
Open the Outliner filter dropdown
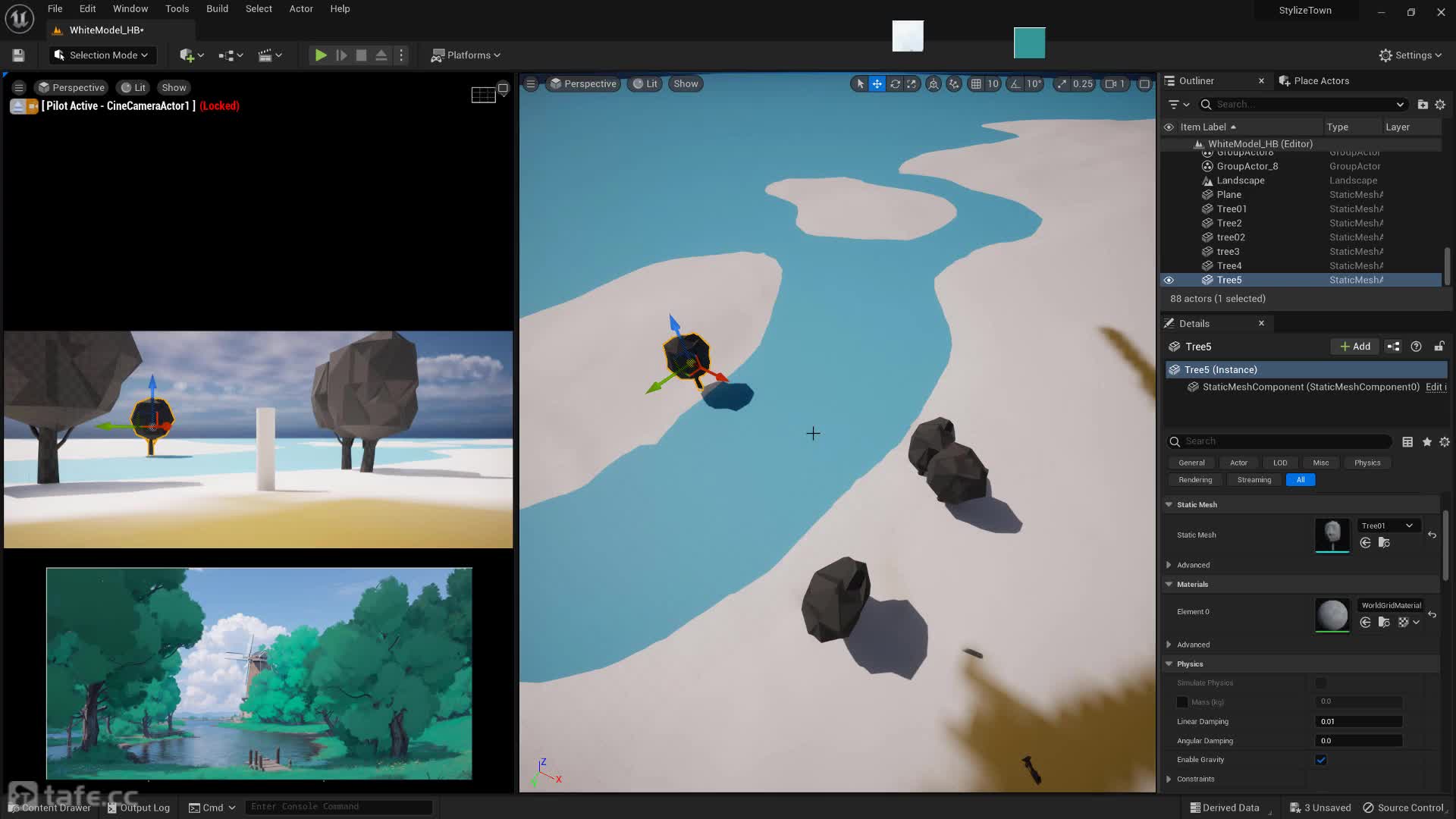[x=1178, y=105]
